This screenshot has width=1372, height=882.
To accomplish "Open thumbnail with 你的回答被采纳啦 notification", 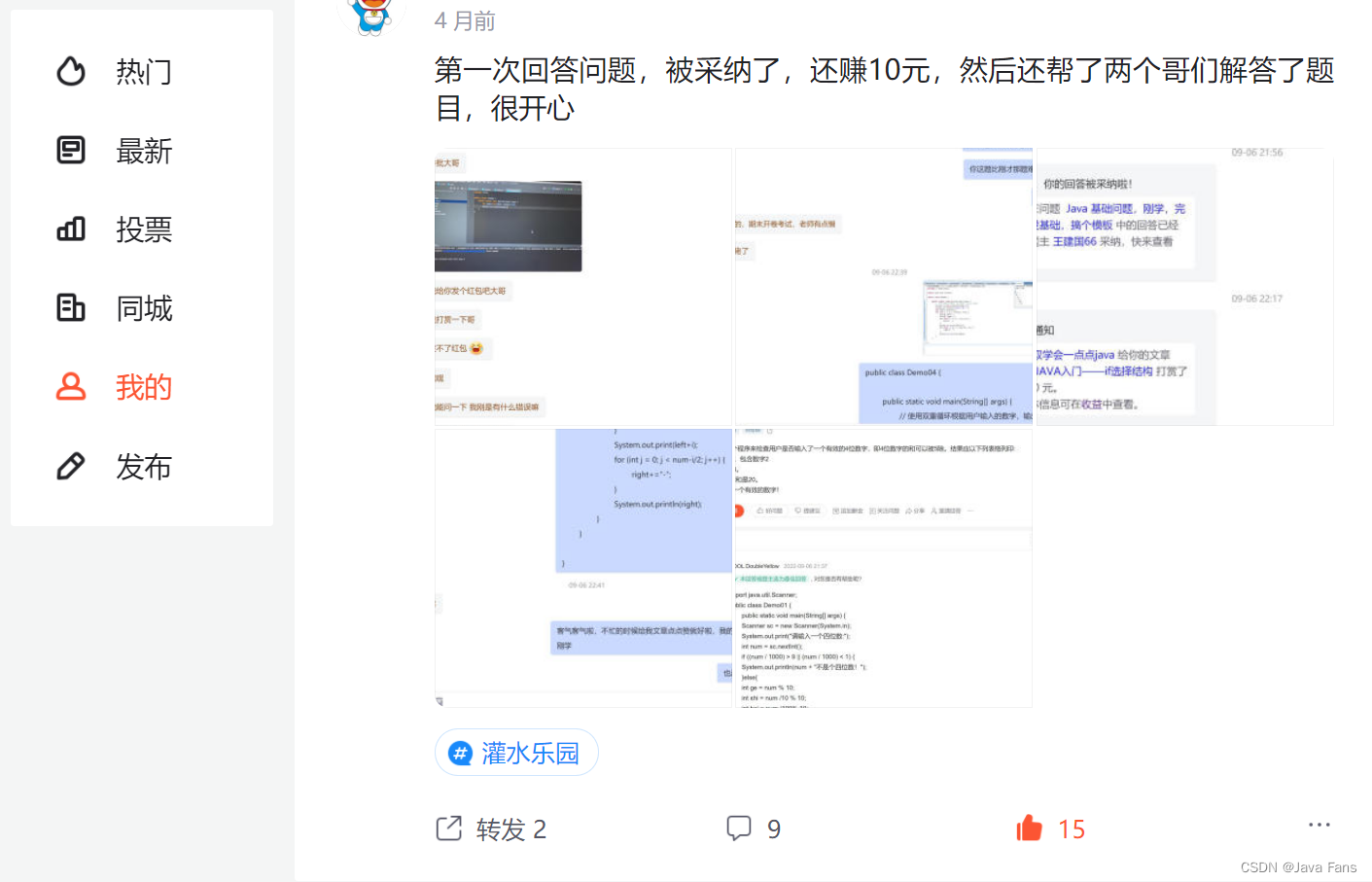I will pos(1185,287).
